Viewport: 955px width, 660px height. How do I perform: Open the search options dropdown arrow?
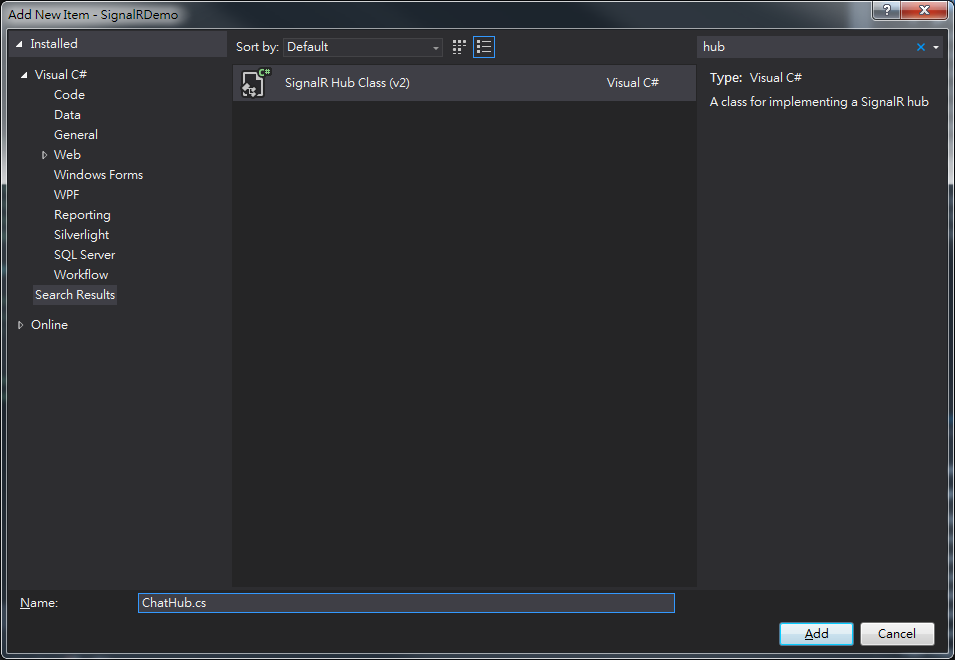click(x=936, y=47)
